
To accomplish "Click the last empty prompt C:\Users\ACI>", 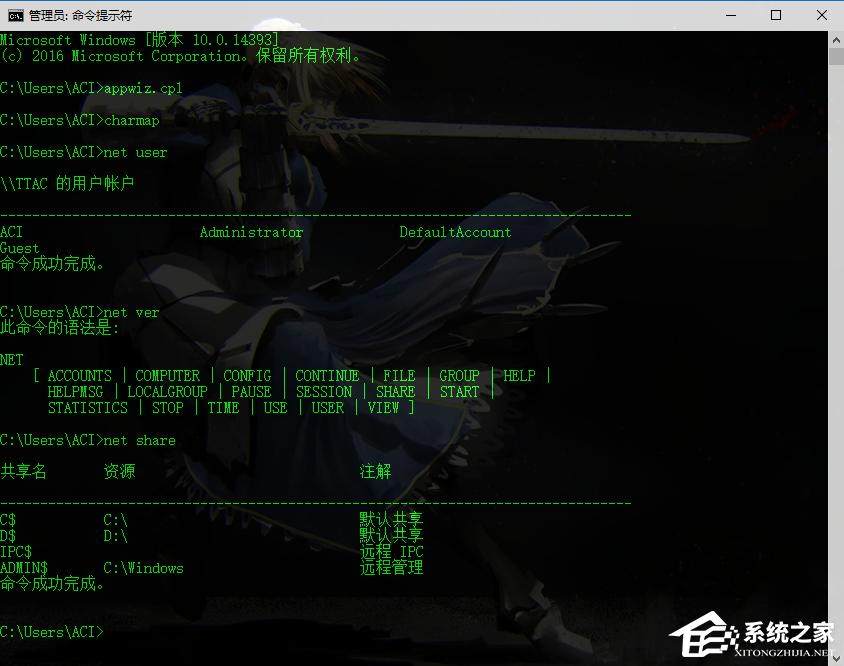I will (52, 632).
